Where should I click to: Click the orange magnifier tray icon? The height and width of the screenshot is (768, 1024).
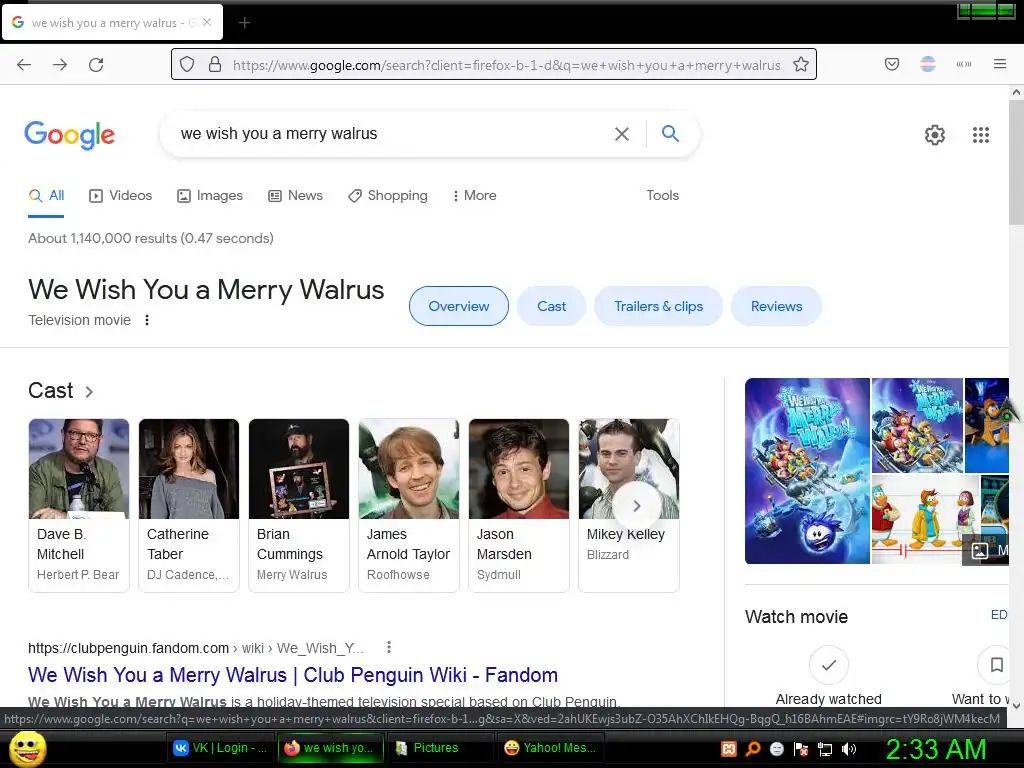coord(753,749)
